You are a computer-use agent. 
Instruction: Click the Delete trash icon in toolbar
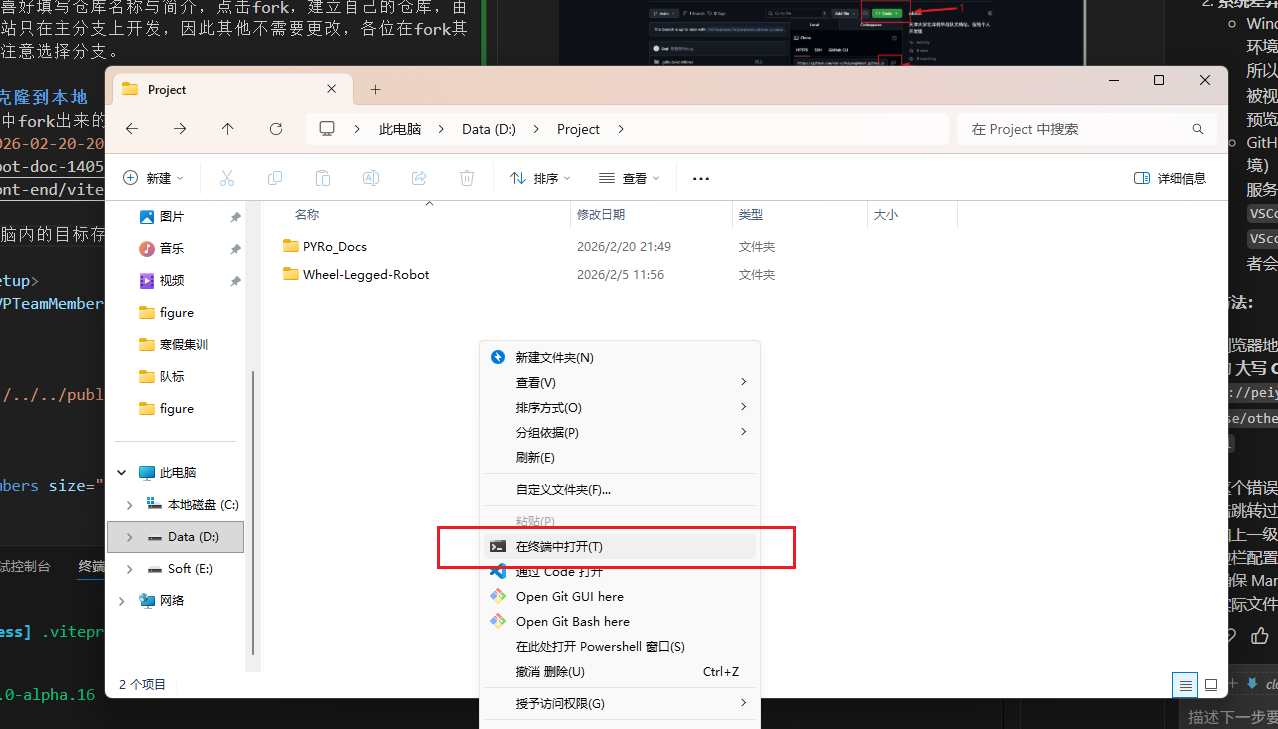point(467,178)
